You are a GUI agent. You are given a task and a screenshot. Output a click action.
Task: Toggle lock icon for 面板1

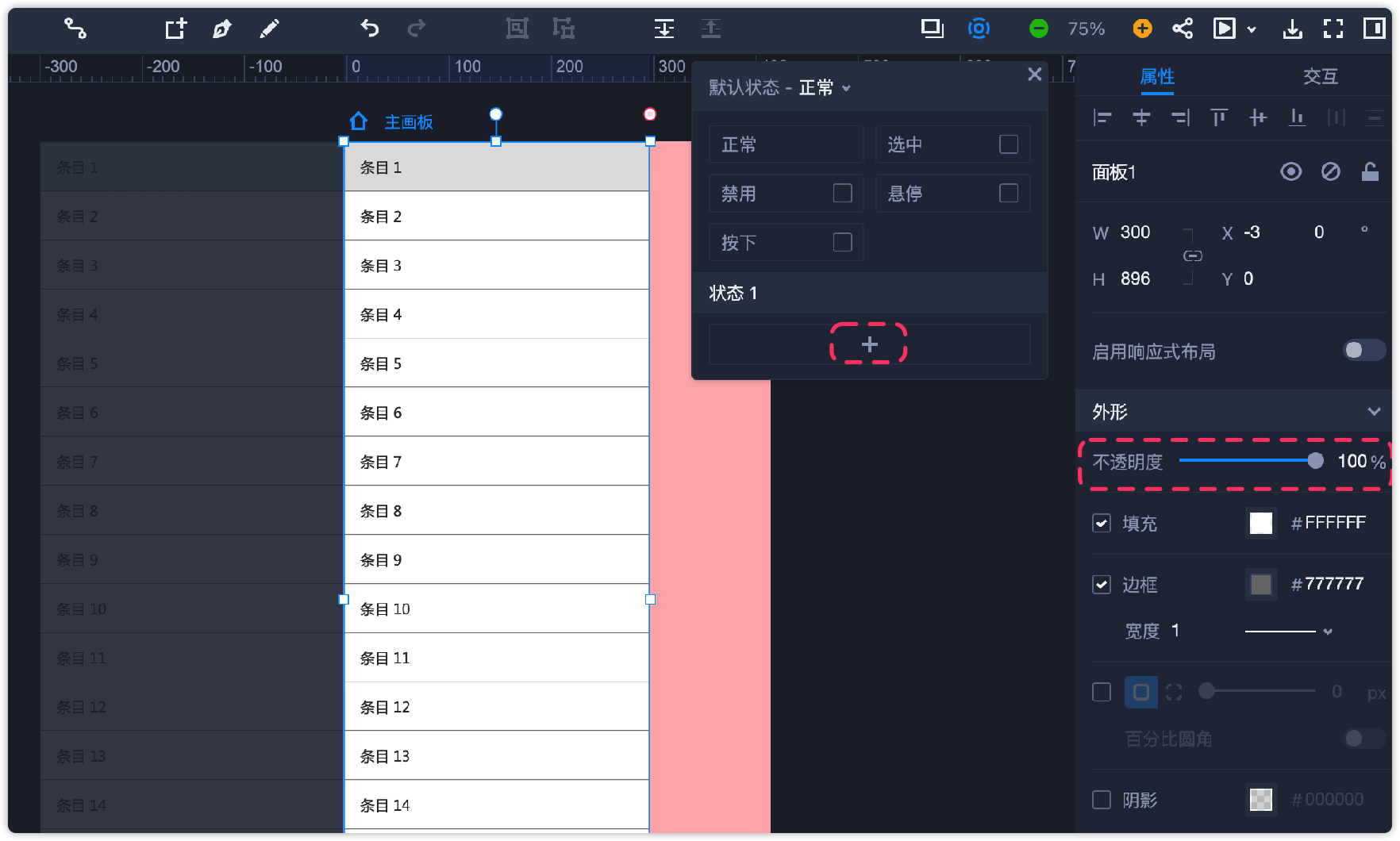pyautogui.click(x=1370, y=172)
